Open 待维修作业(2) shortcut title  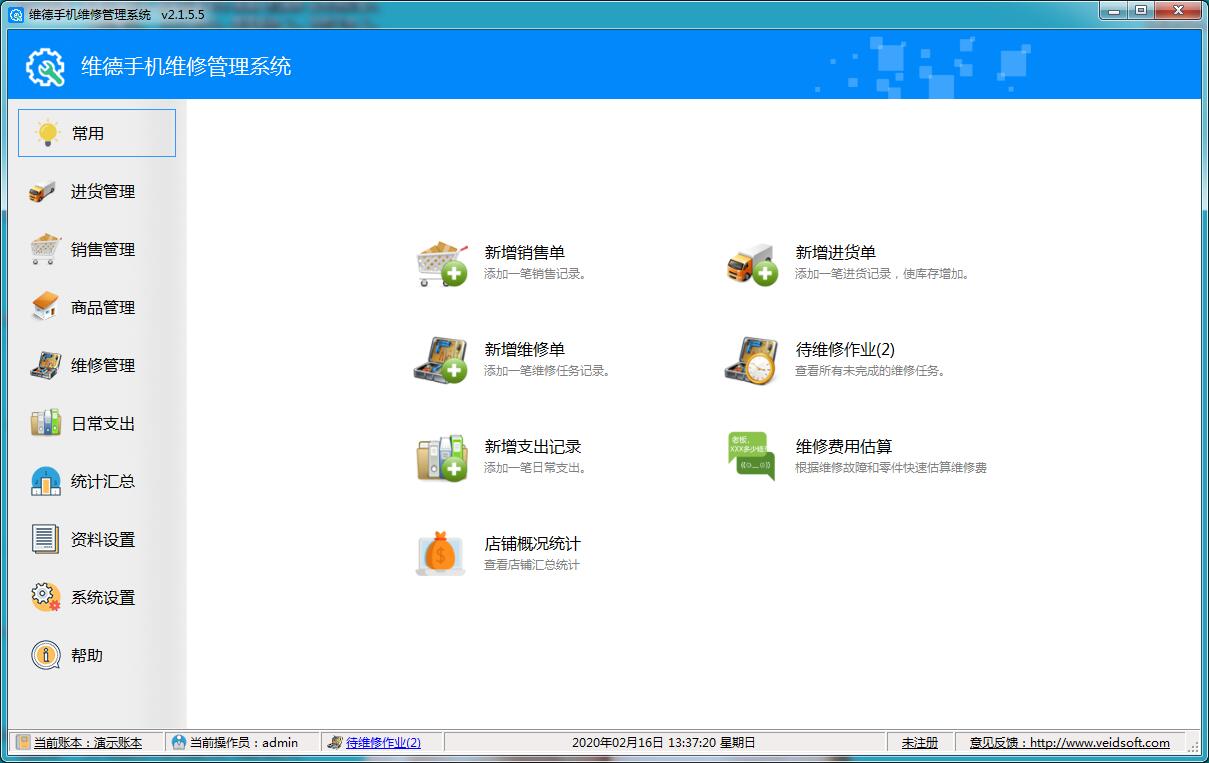(x=845, y=349)
